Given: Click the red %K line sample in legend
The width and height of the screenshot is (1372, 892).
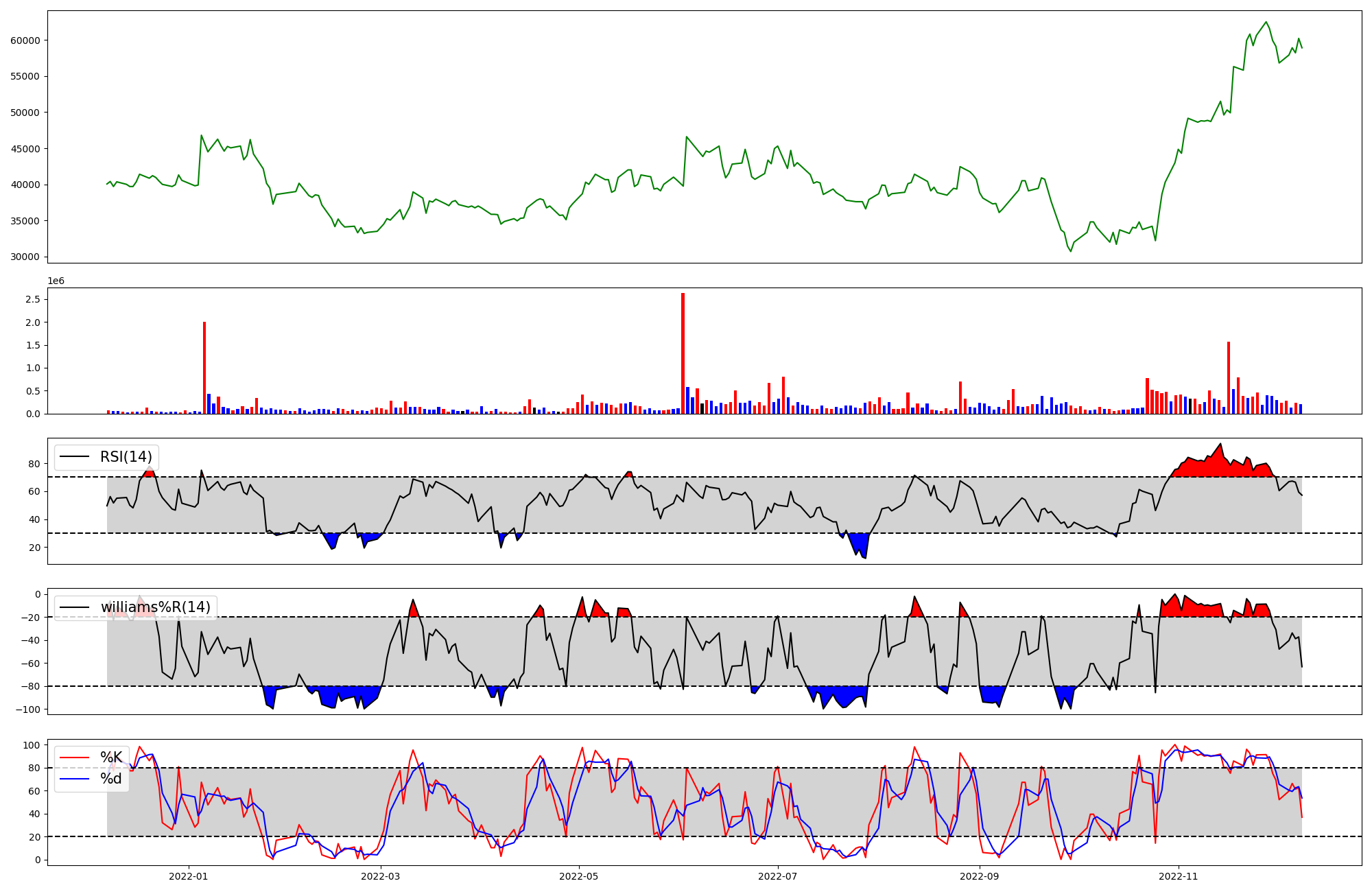Looking at the screenshot, I should pos(75,758).
